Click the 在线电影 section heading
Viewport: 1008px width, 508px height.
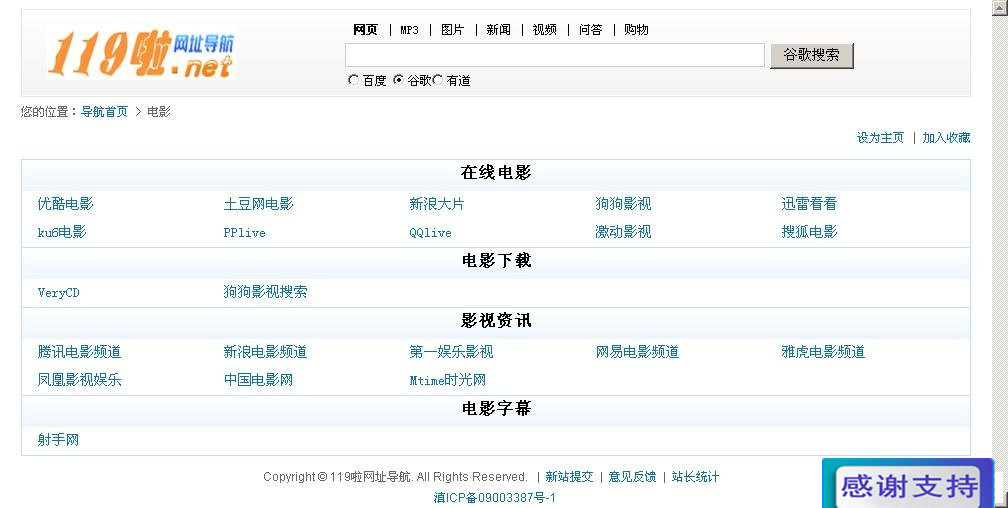[x=496, y=172]
